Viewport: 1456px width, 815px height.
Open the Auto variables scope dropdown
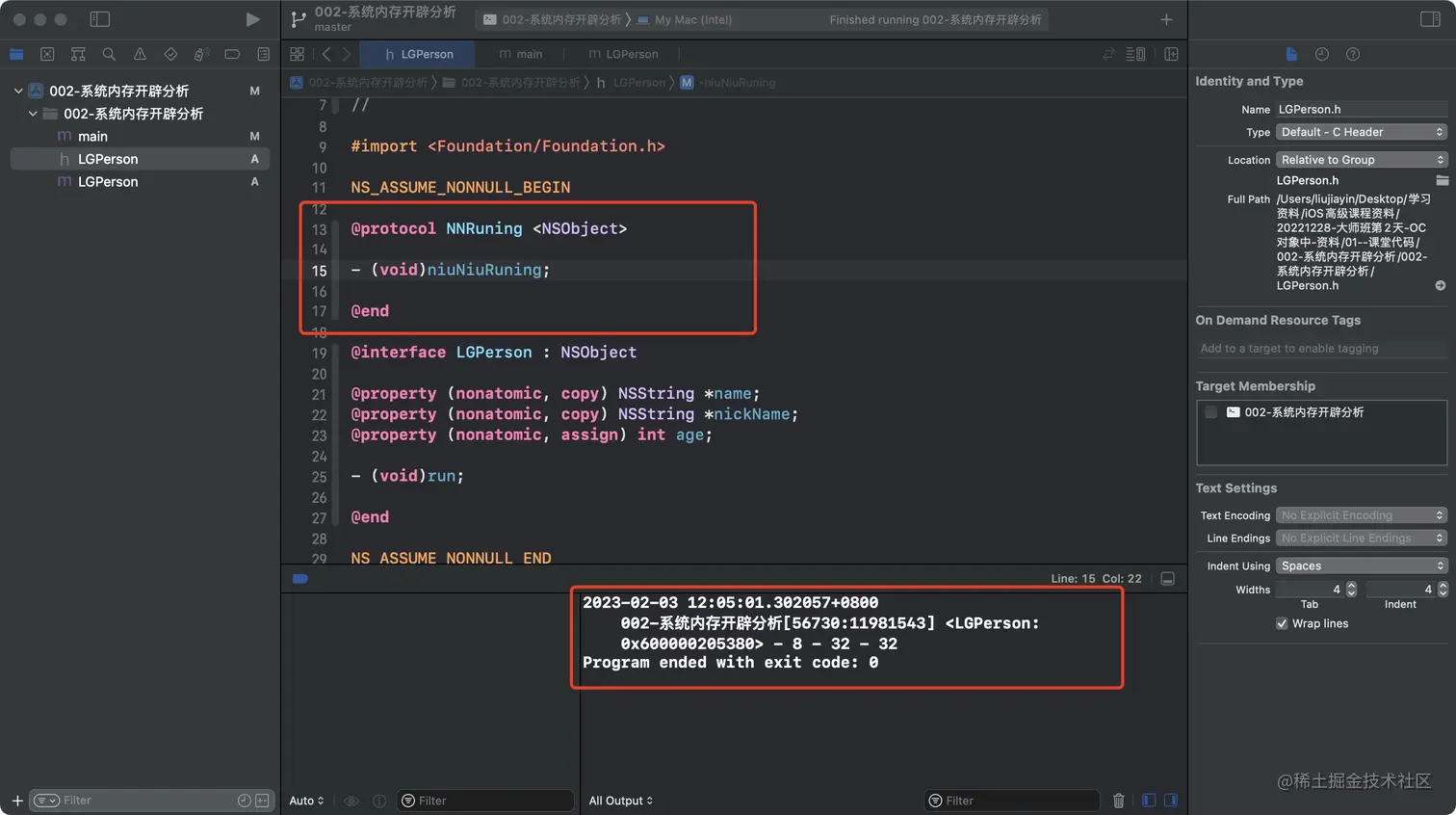(x=306, y=801)
